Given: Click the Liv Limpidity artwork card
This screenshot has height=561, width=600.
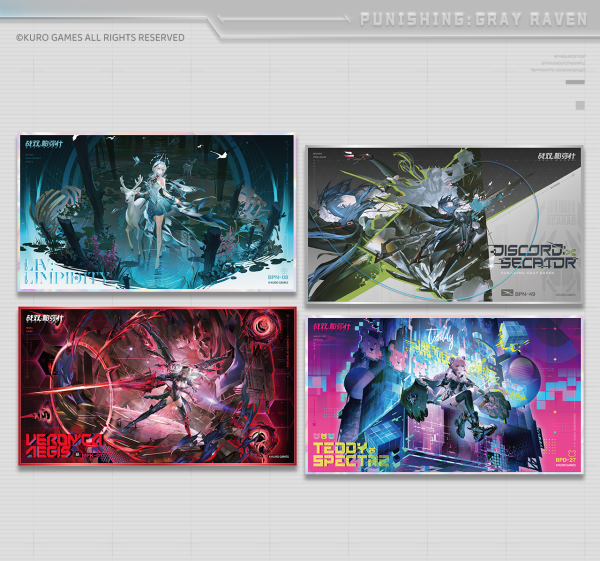Looking at the screenshot, I should (155, 212).
